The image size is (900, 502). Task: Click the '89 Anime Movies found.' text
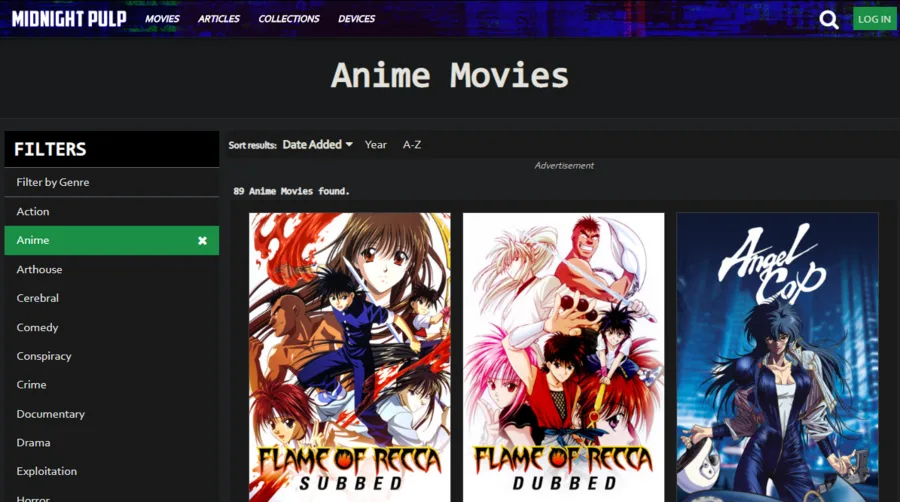(x=291, y=191)
